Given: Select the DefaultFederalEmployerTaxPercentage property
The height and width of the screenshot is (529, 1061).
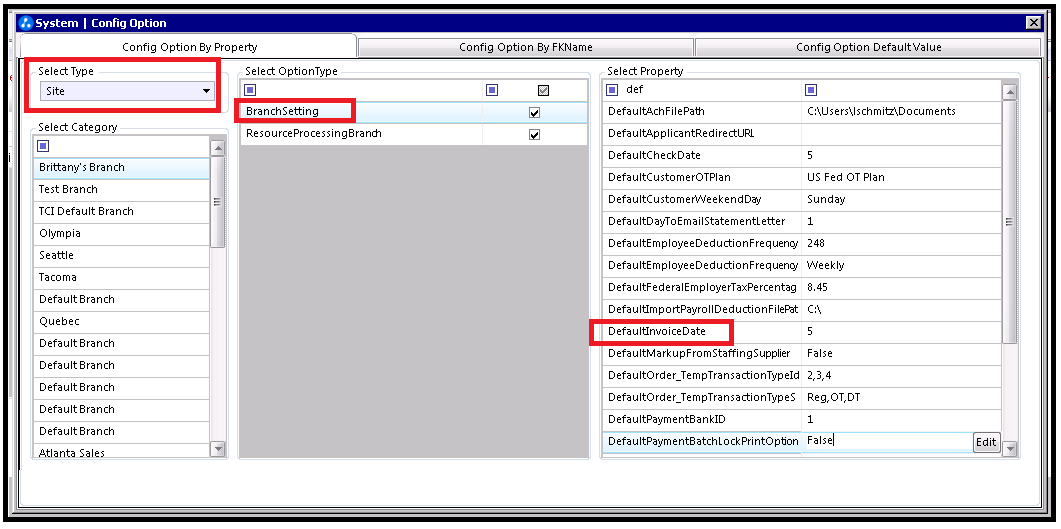Looking at the screenshot, I should tap(702, 288).
